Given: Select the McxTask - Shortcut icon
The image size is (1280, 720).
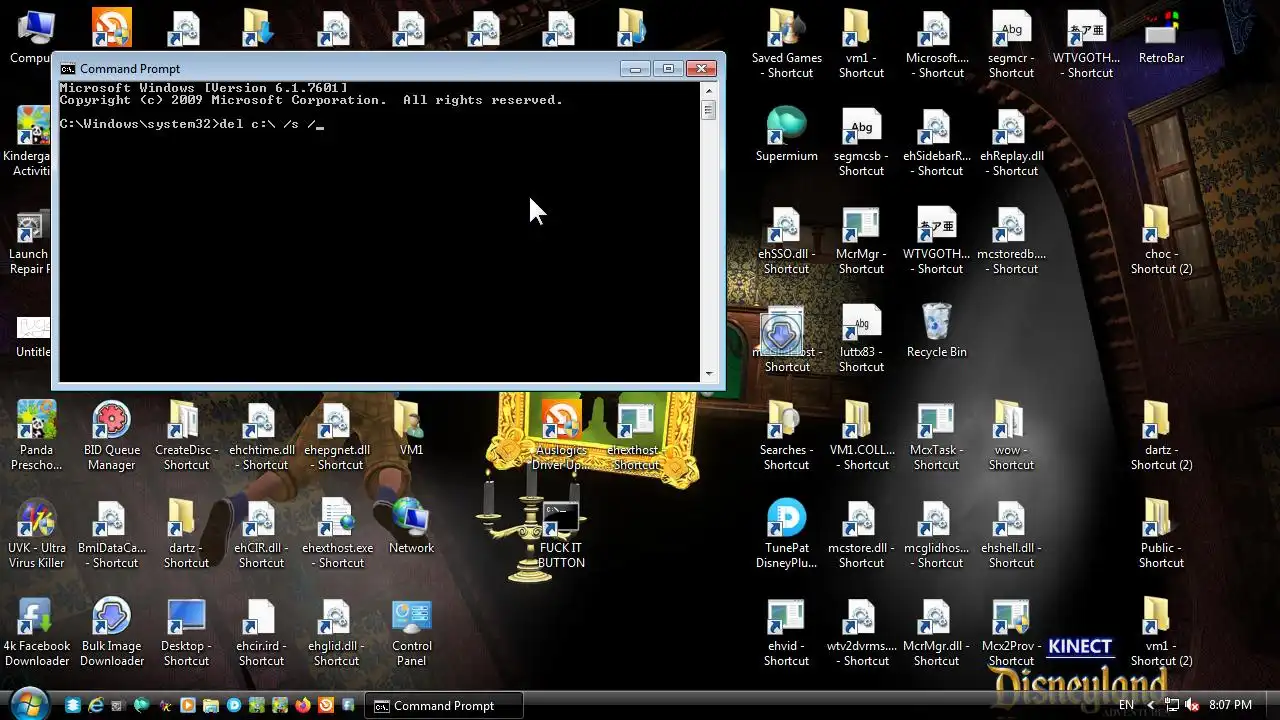Looking at the screenshot, I should pyautogui.click(x=936, y=436).
